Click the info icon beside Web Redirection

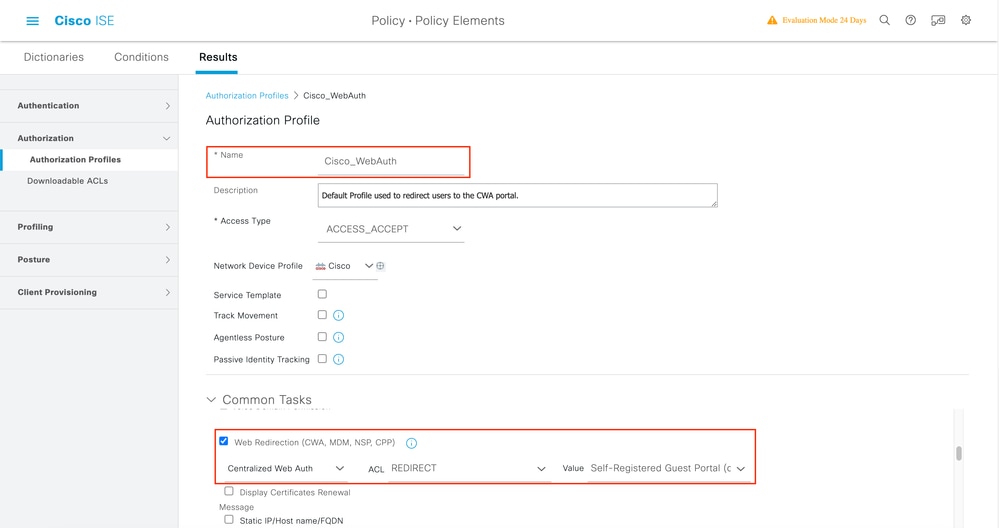(411, 443)
